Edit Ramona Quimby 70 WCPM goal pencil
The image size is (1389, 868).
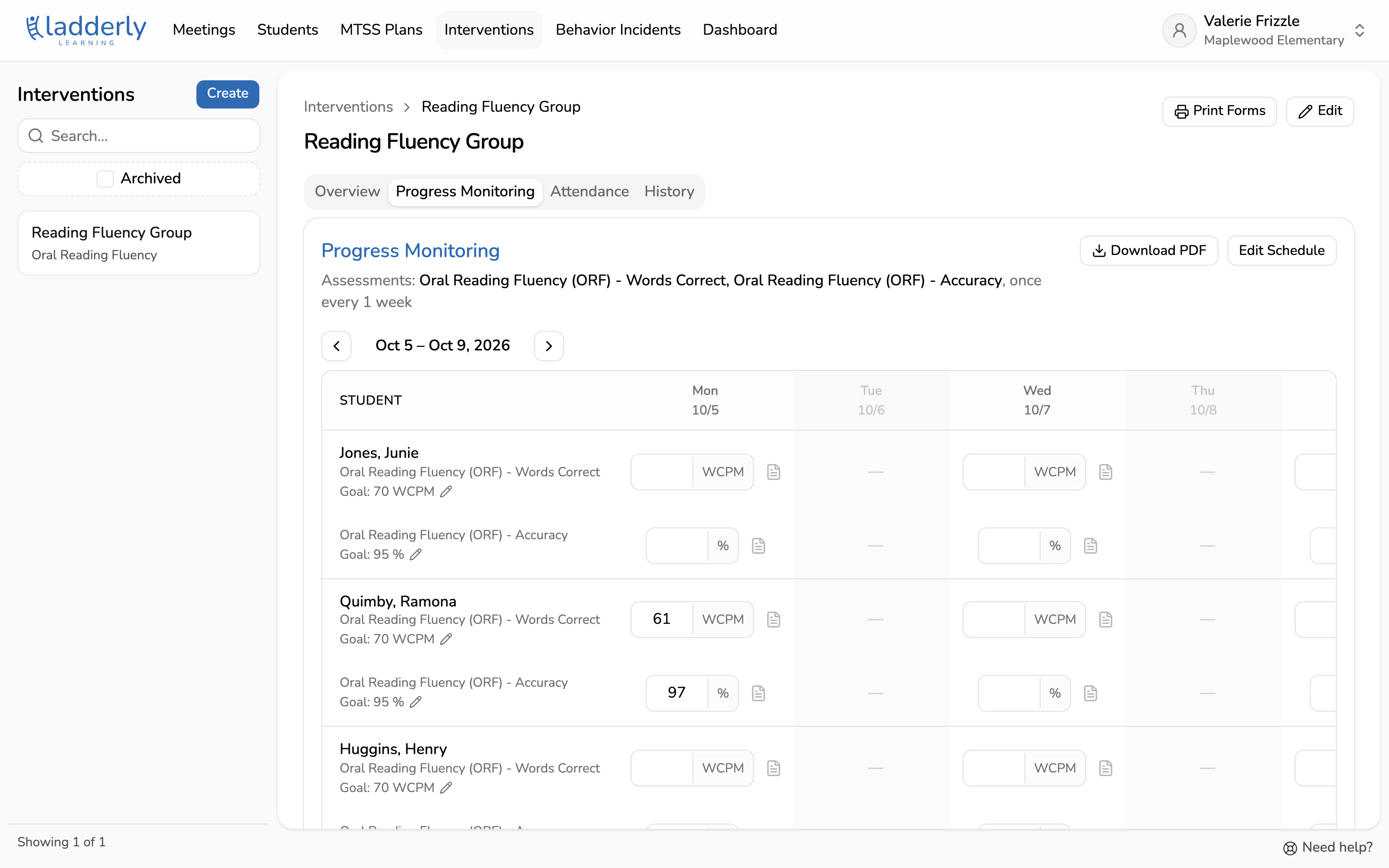446,639
